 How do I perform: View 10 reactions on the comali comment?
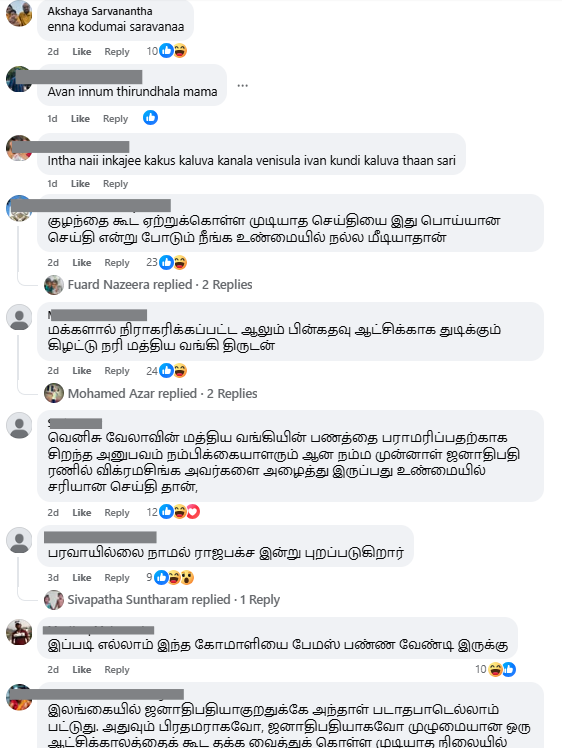click(x=495, y=669)
